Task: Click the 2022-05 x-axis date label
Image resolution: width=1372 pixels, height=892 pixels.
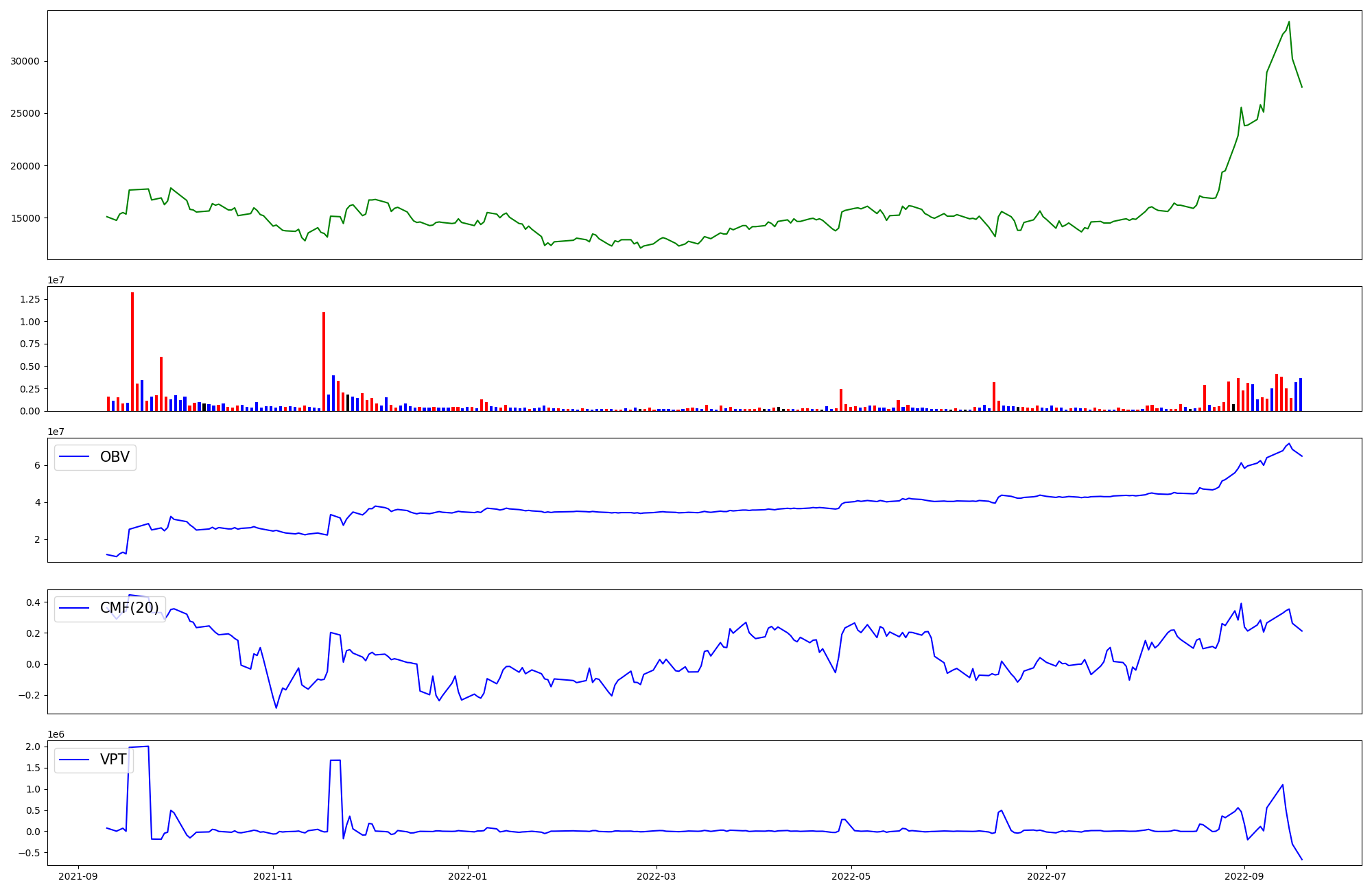Action: point(851,876)
